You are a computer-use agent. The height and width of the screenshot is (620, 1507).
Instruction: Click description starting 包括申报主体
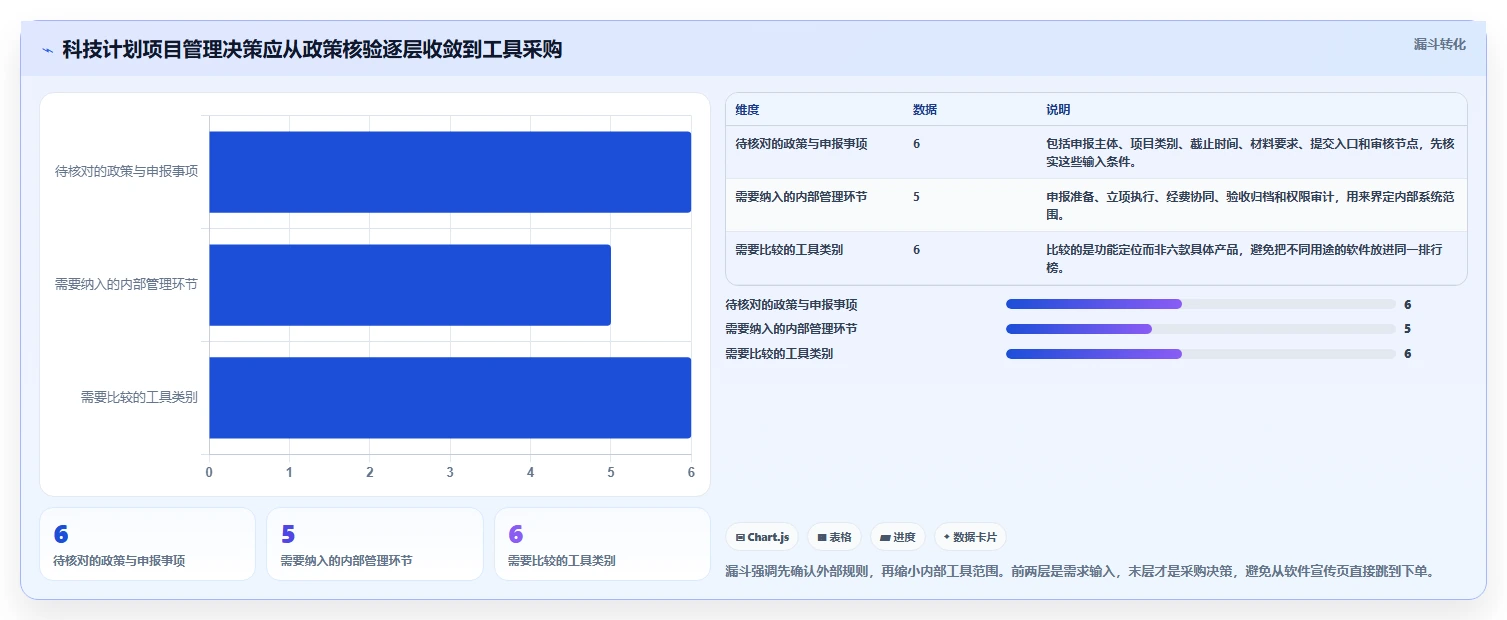click(x=1250, y=152)
